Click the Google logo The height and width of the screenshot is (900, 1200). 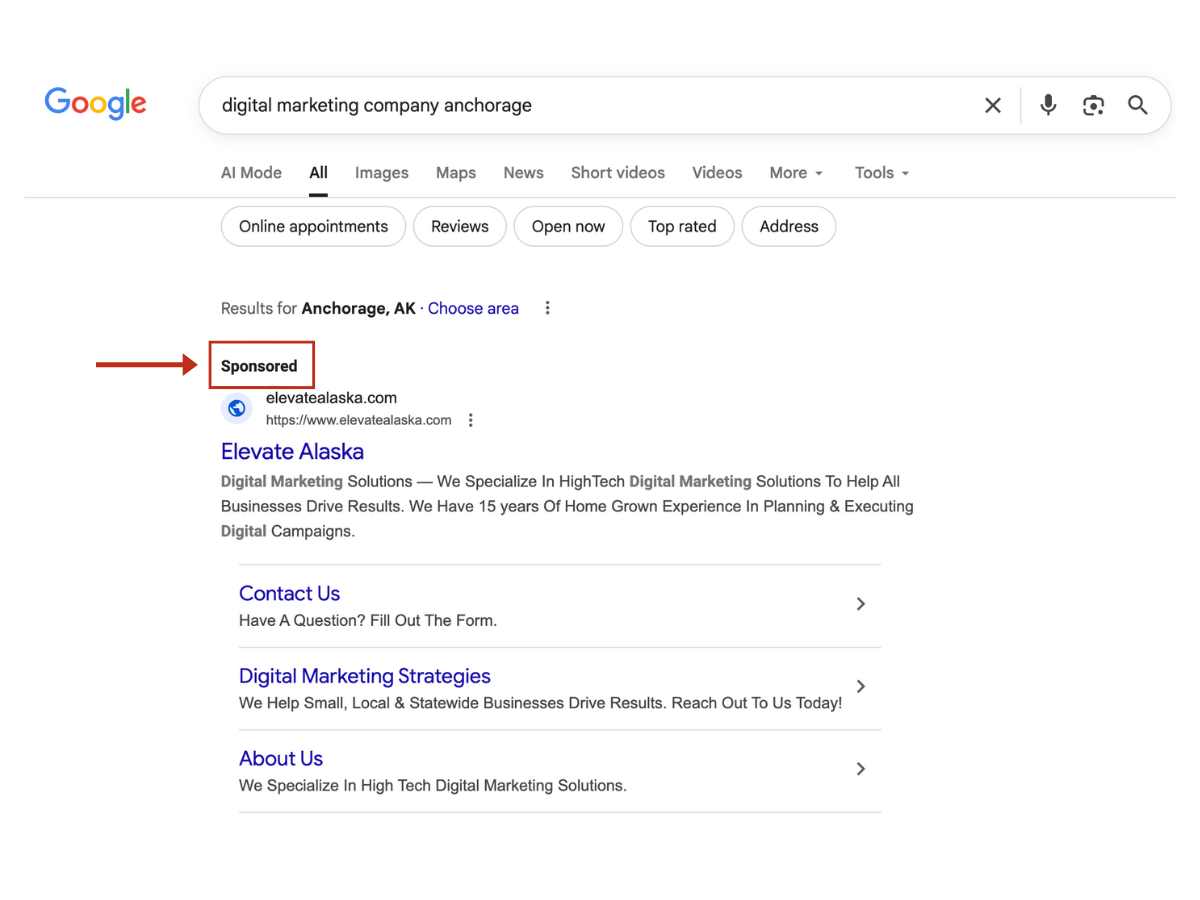(95, 103)
